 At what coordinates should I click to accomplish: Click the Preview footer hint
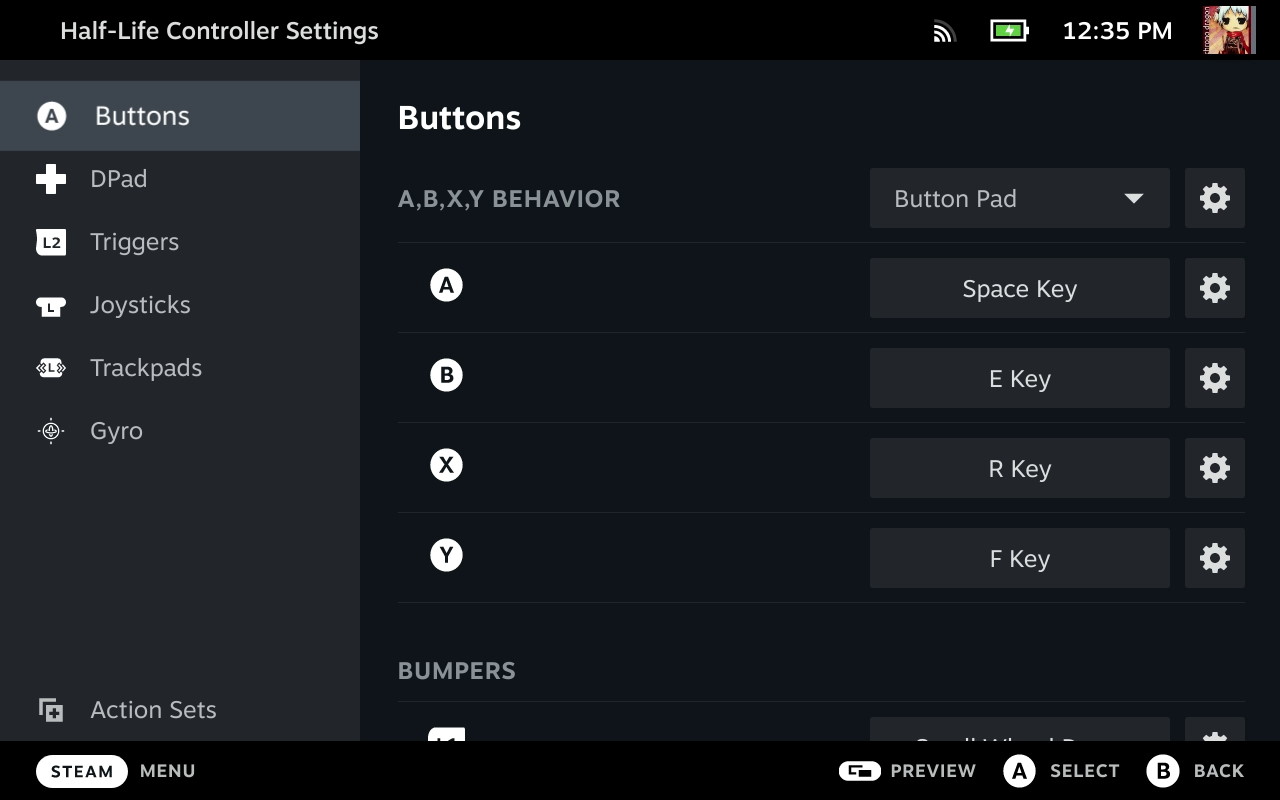click(907, 771)
